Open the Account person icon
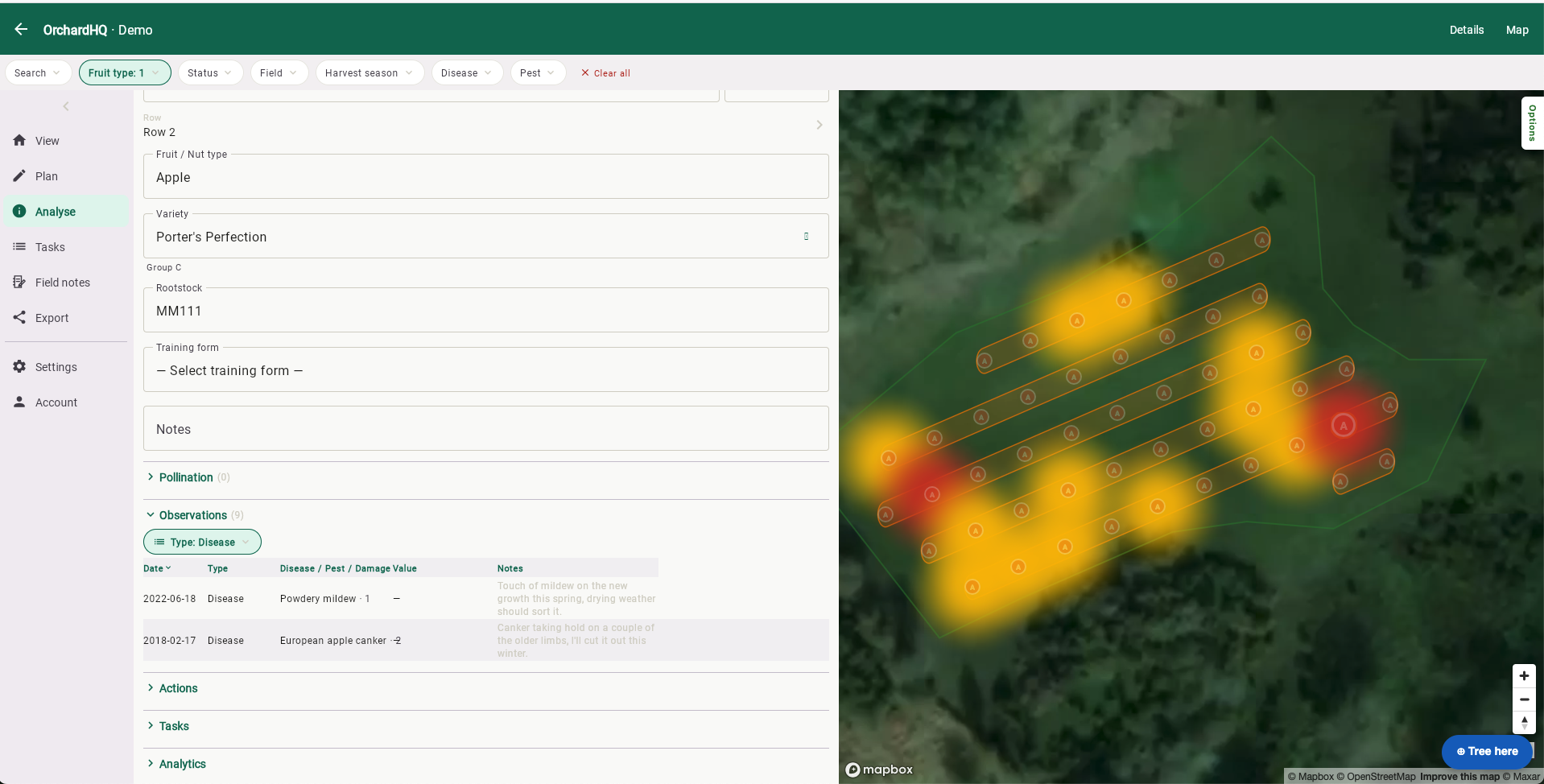 click(x=19, y=402)
